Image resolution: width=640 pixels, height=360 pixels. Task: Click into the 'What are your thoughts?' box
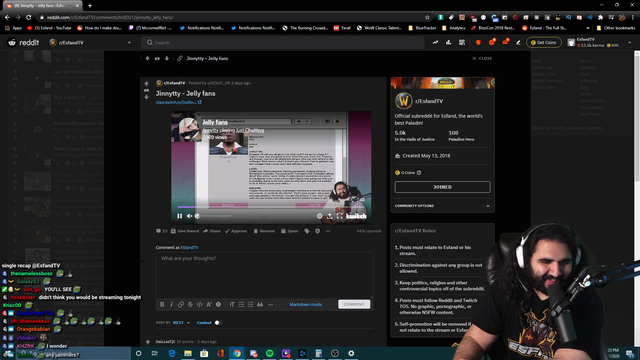(x=264, y=275)
